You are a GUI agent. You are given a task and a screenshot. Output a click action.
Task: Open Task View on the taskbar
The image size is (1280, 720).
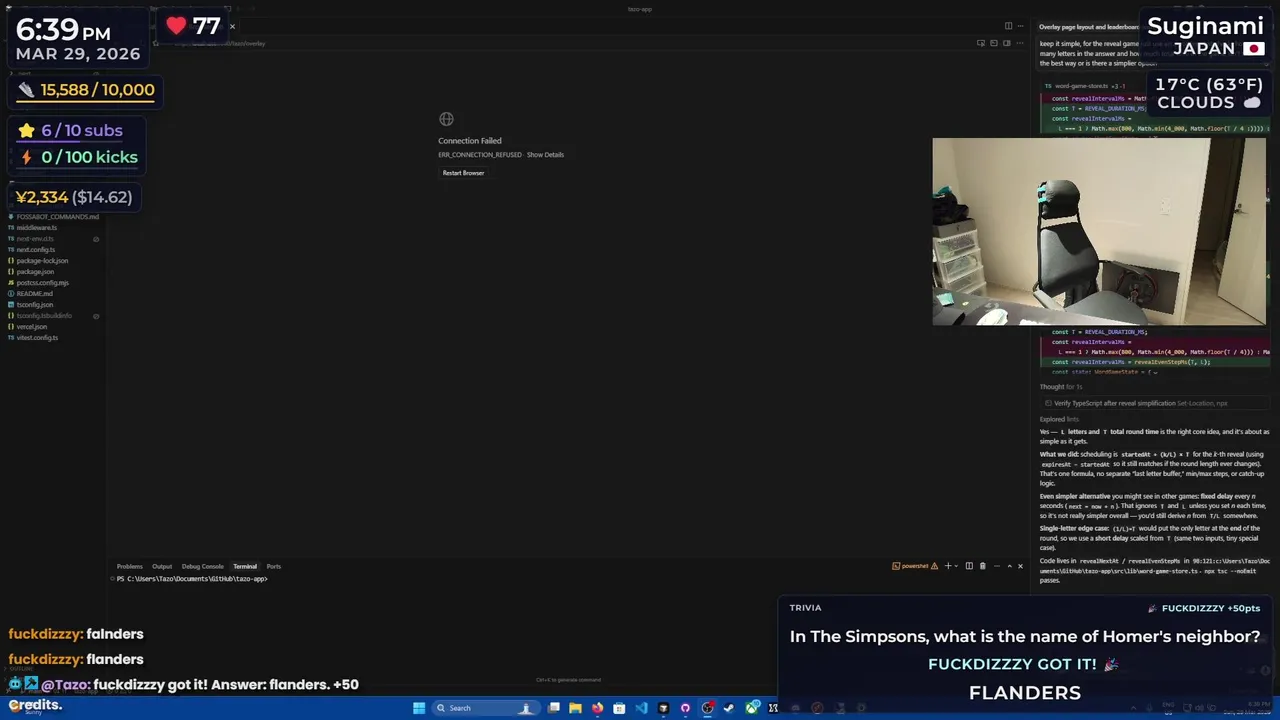point(553,708)
